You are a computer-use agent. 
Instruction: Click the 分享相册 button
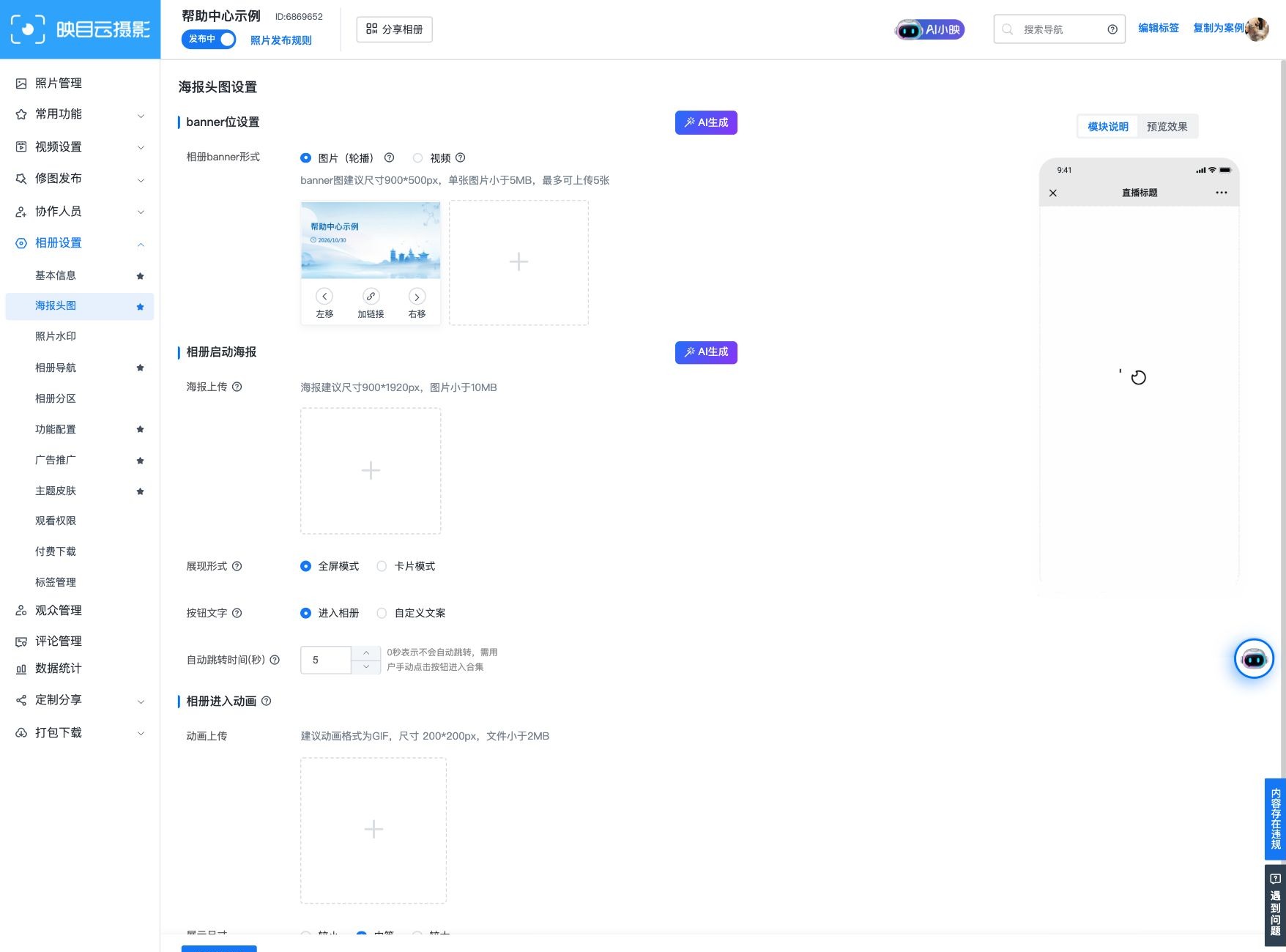(395, 29)
